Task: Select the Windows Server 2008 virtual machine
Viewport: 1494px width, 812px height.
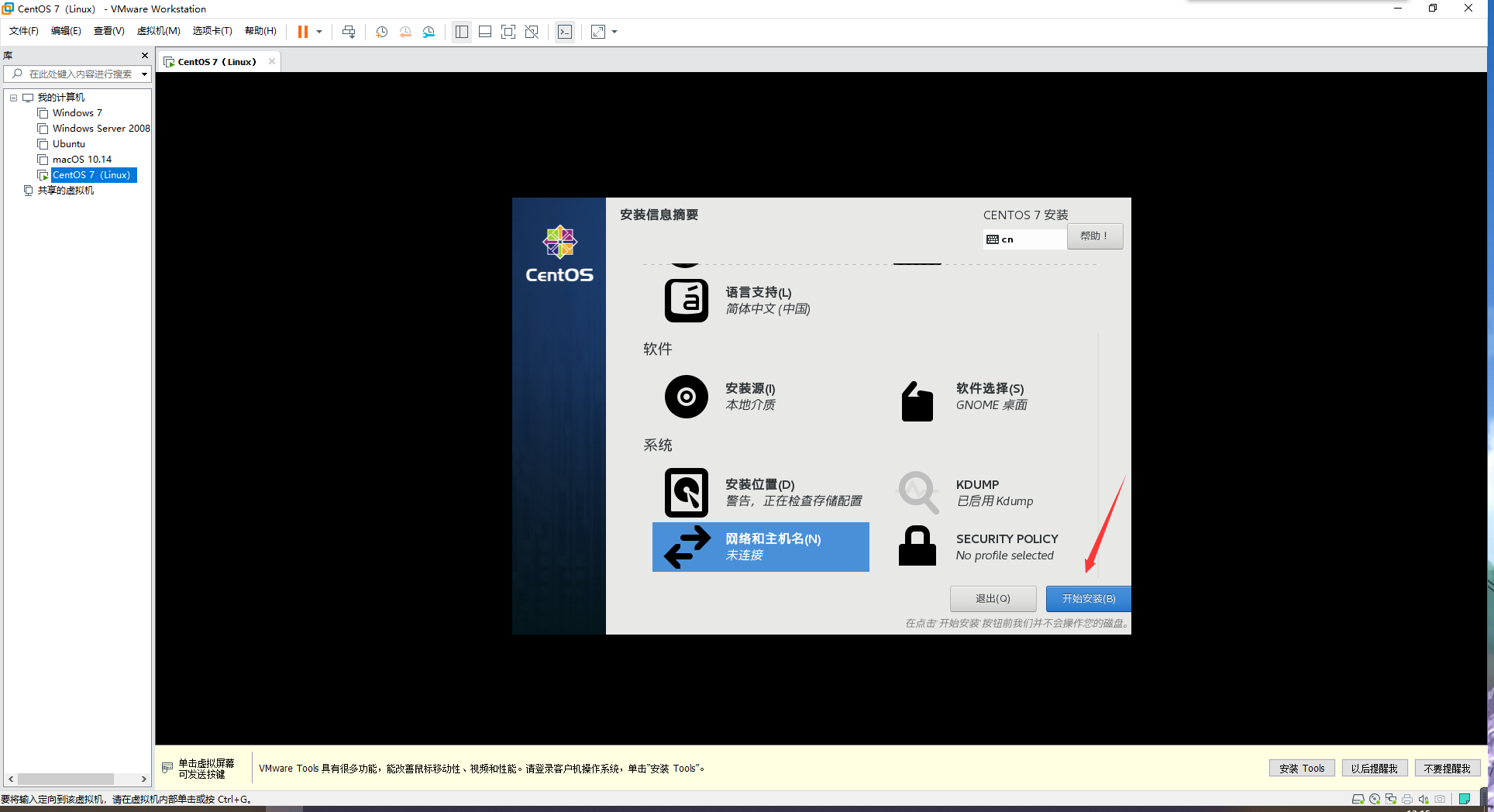Action: [x=102, y=129]
